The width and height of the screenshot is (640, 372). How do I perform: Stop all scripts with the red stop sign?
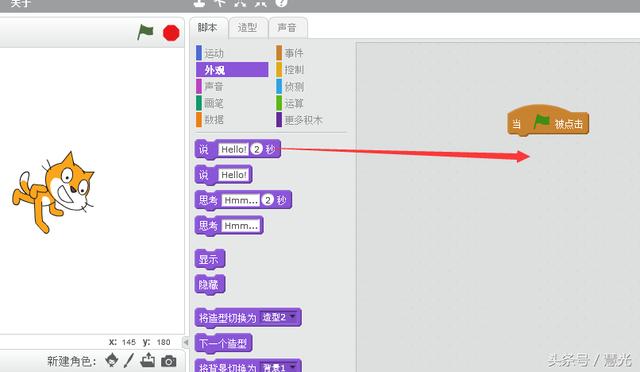click(171, 33)
